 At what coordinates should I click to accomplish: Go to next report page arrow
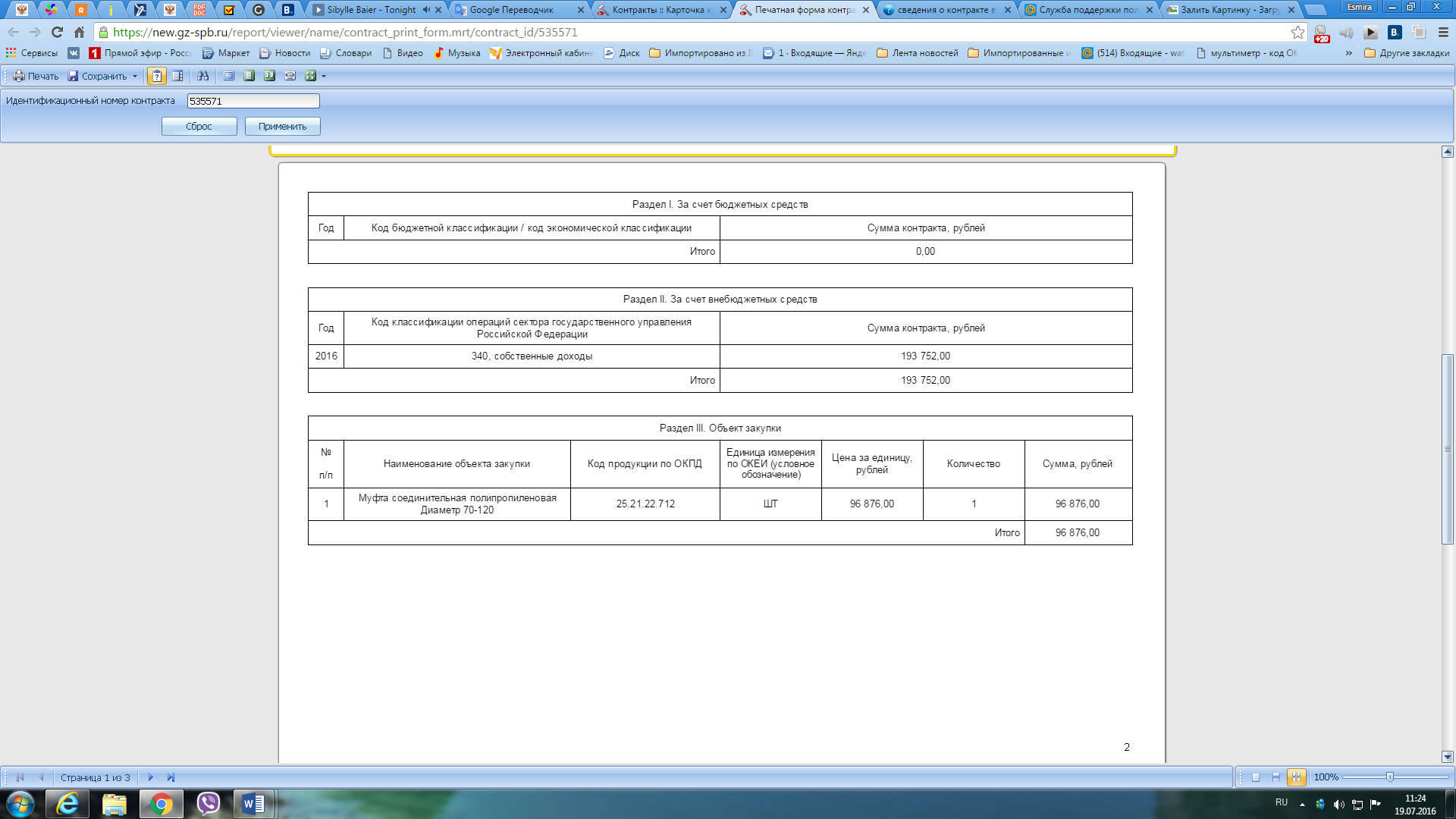click(150, 777)
